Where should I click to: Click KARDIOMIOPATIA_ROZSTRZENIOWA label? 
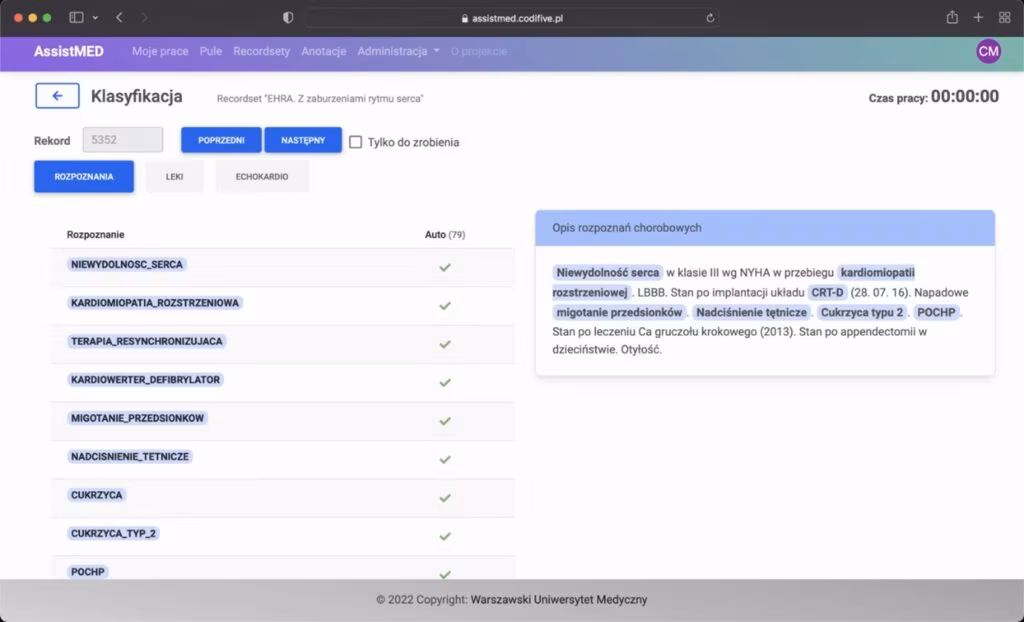[x=155, y=303]
